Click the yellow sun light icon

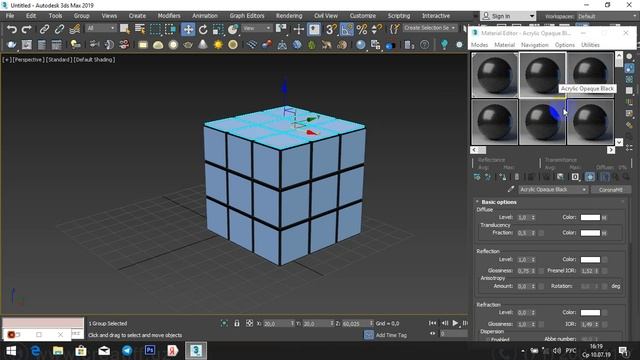pos(218,45)
